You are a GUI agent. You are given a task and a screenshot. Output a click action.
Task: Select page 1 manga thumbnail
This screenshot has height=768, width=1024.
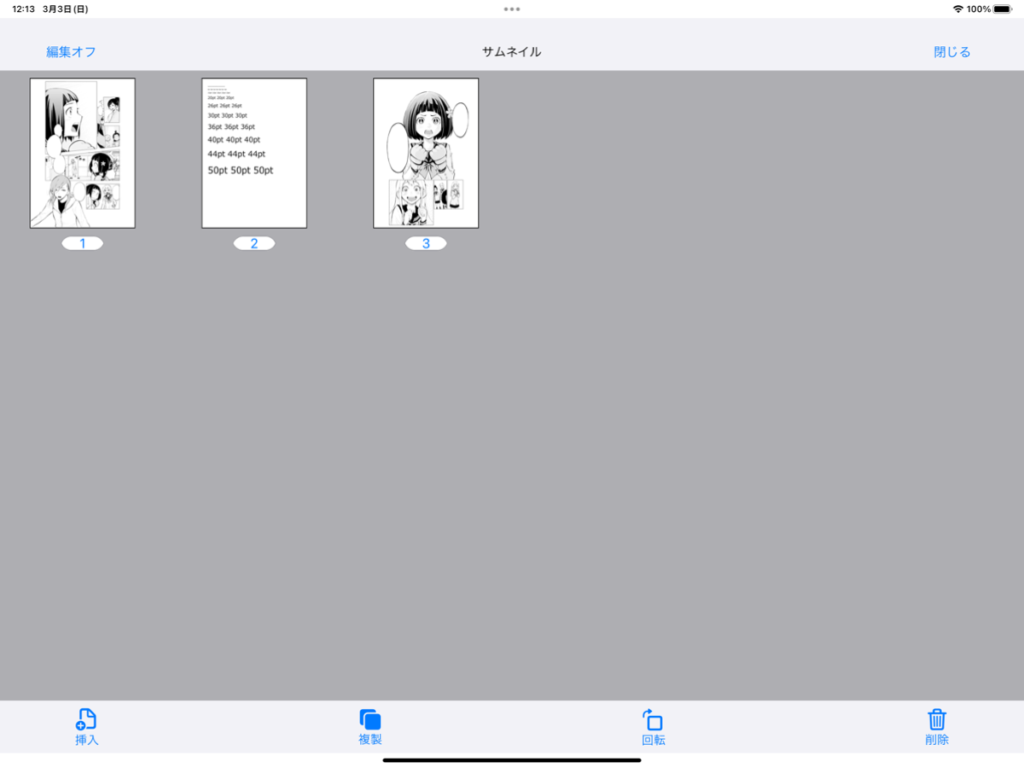coord(82,153)
